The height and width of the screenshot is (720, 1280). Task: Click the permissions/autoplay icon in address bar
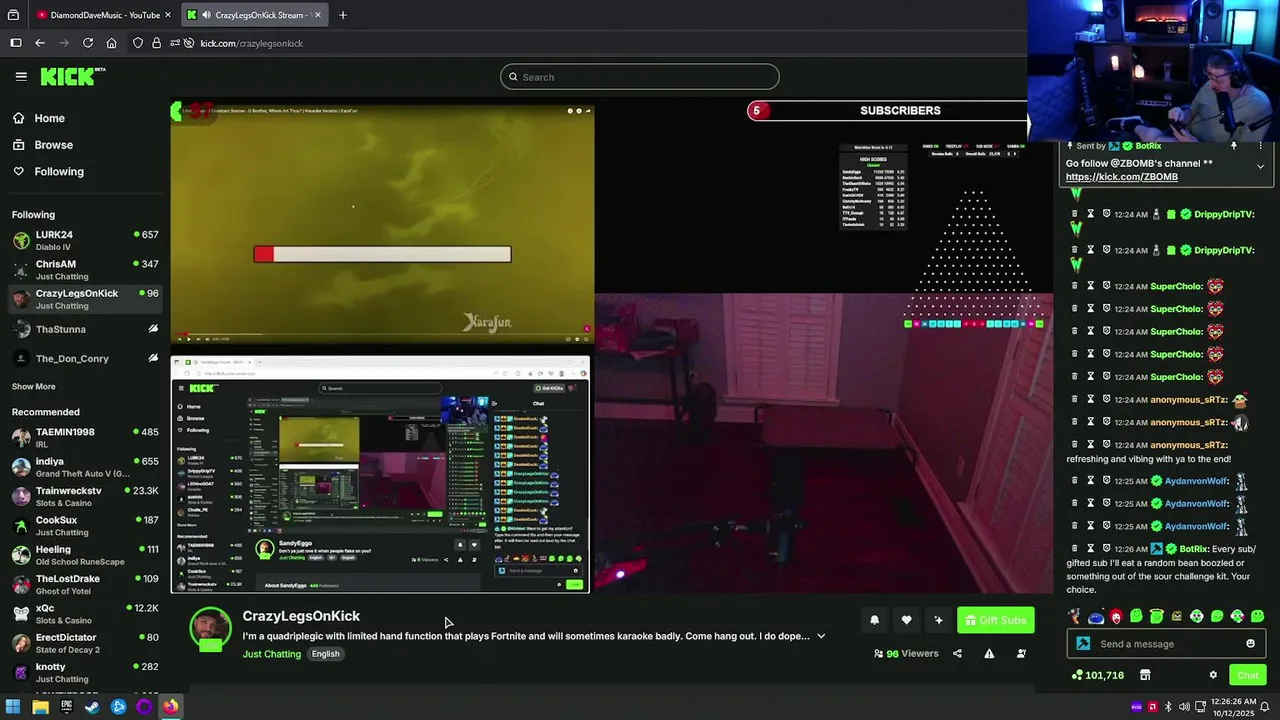[x=175, y=43]
